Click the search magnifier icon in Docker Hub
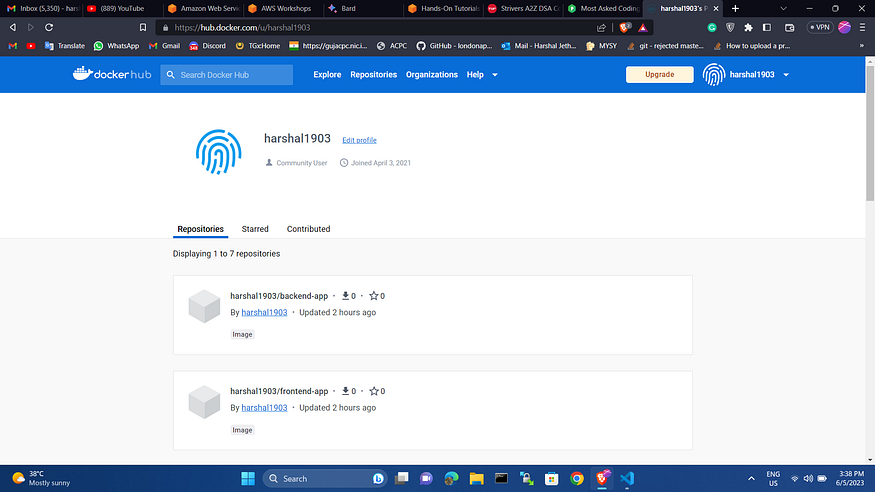Image resolution: width=875 pixels, height=492 pixels. point(171,75)
